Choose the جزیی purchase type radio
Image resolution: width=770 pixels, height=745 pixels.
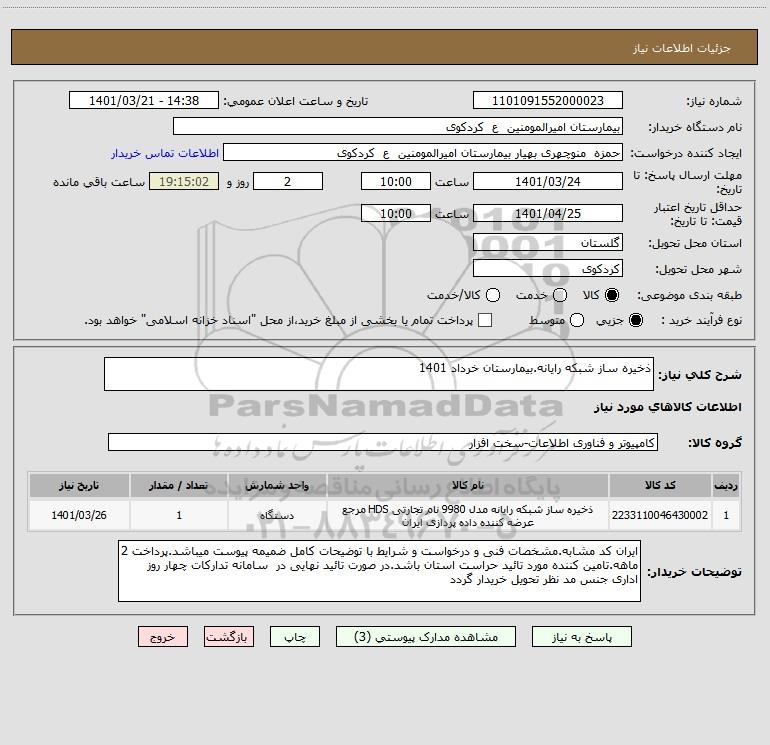(635, 320)
